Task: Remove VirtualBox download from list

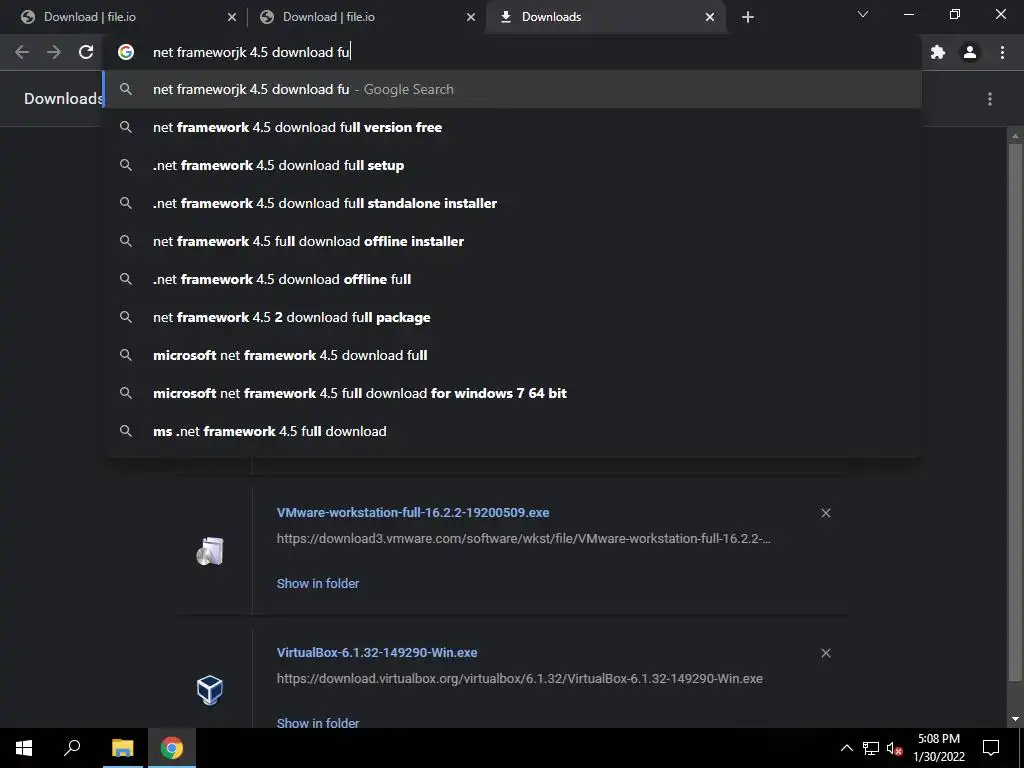Action: pyautogui.click(x=826, y=653)
